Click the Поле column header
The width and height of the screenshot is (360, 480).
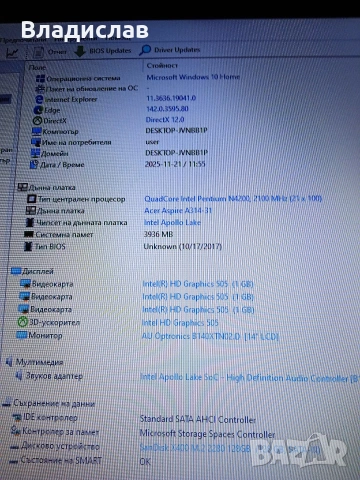(x=37, y=67)
